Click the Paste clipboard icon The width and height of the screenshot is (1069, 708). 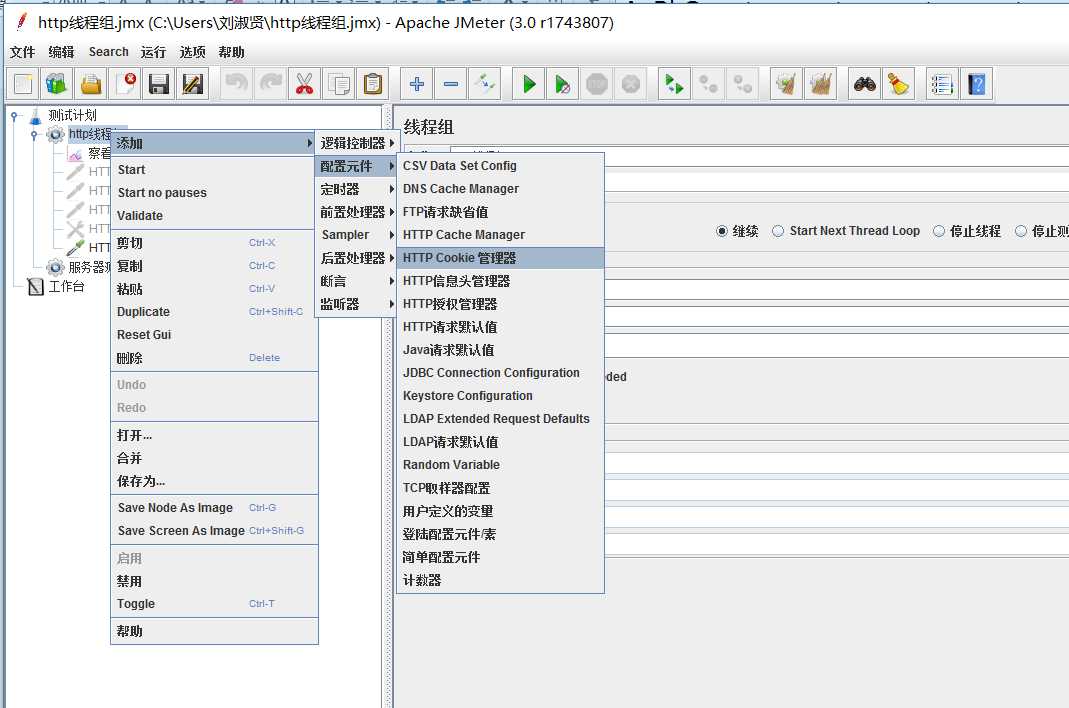click(373, 85)
